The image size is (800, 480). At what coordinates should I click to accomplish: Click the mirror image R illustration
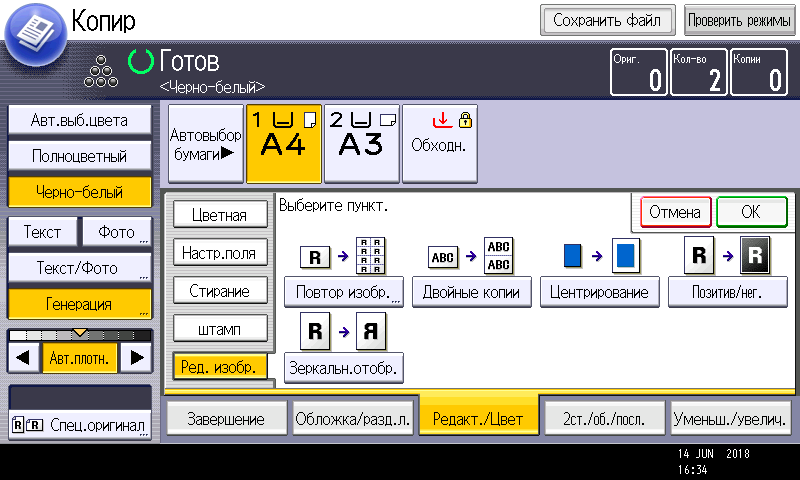pos(343,332)
